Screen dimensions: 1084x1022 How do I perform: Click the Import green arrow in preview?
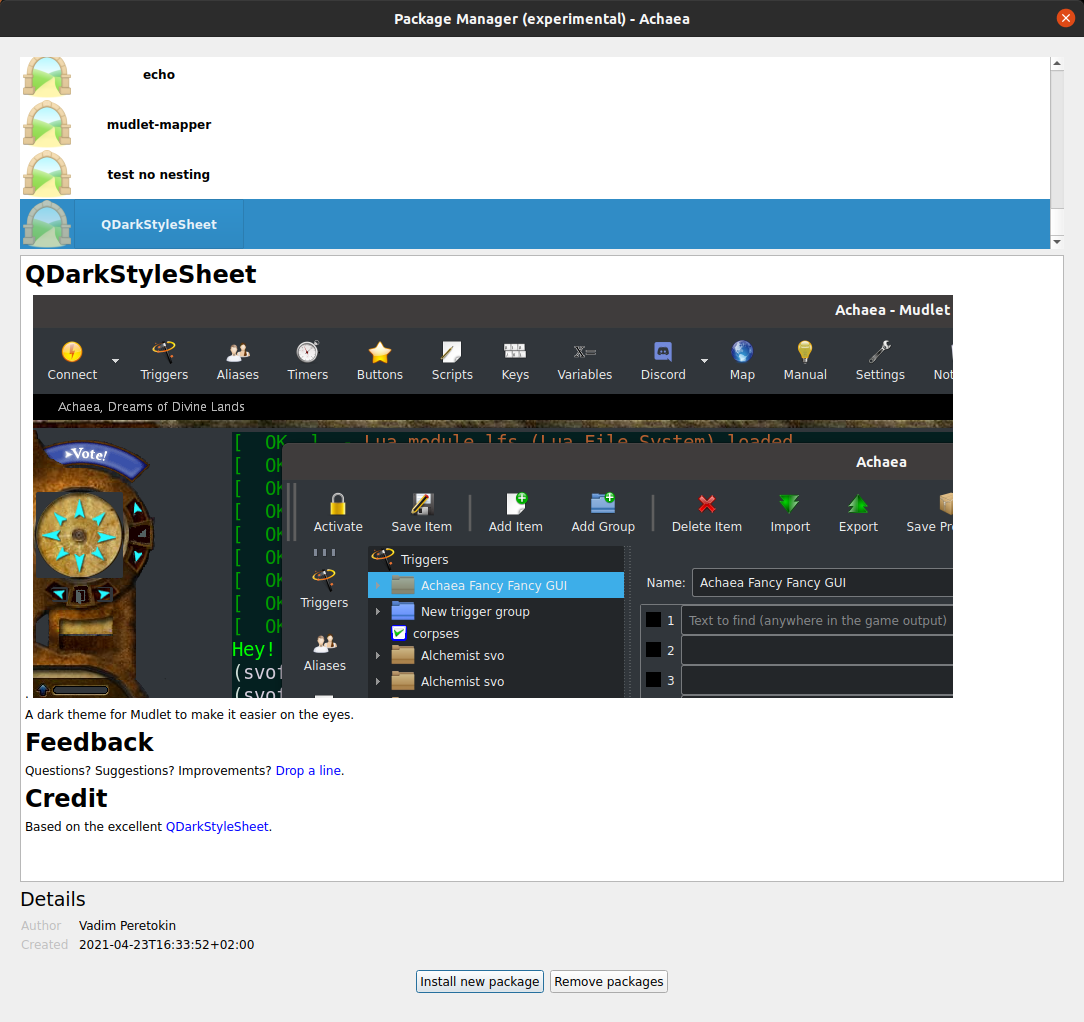pyautogui.click(x=789, y=504)
